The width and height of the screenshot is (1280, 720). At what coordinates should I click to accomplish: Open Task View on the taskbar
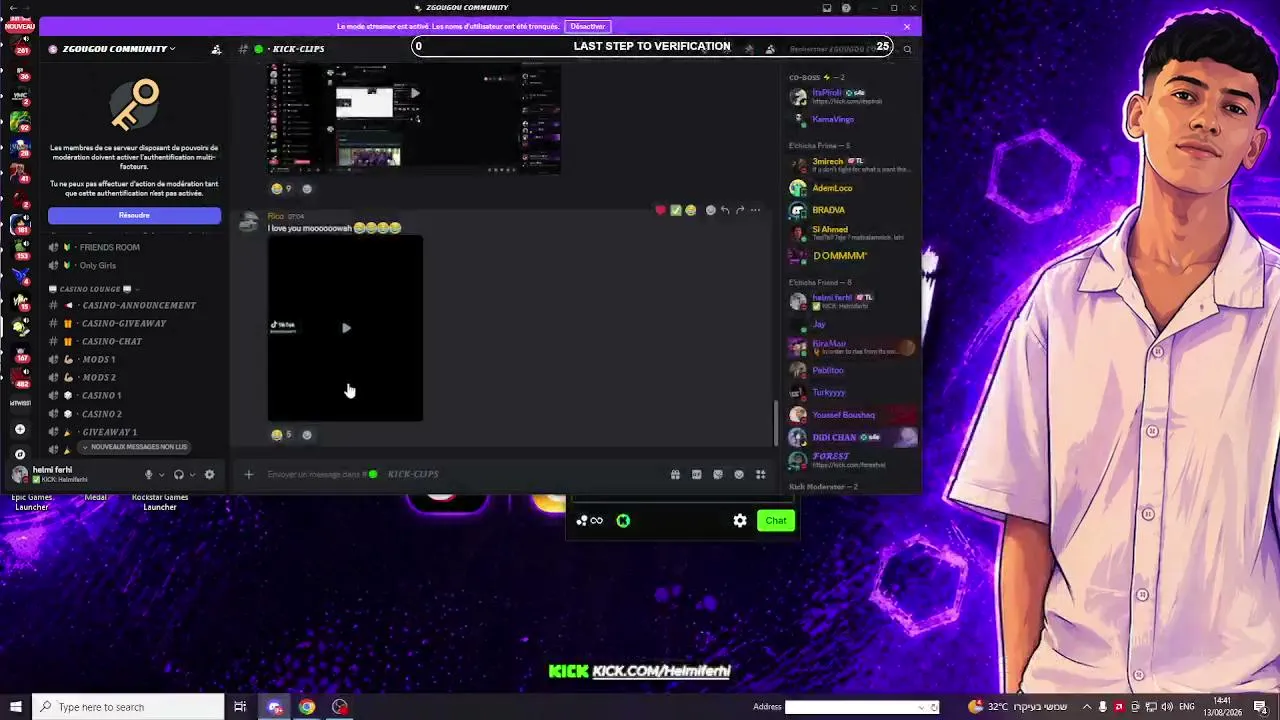[240, 707]
